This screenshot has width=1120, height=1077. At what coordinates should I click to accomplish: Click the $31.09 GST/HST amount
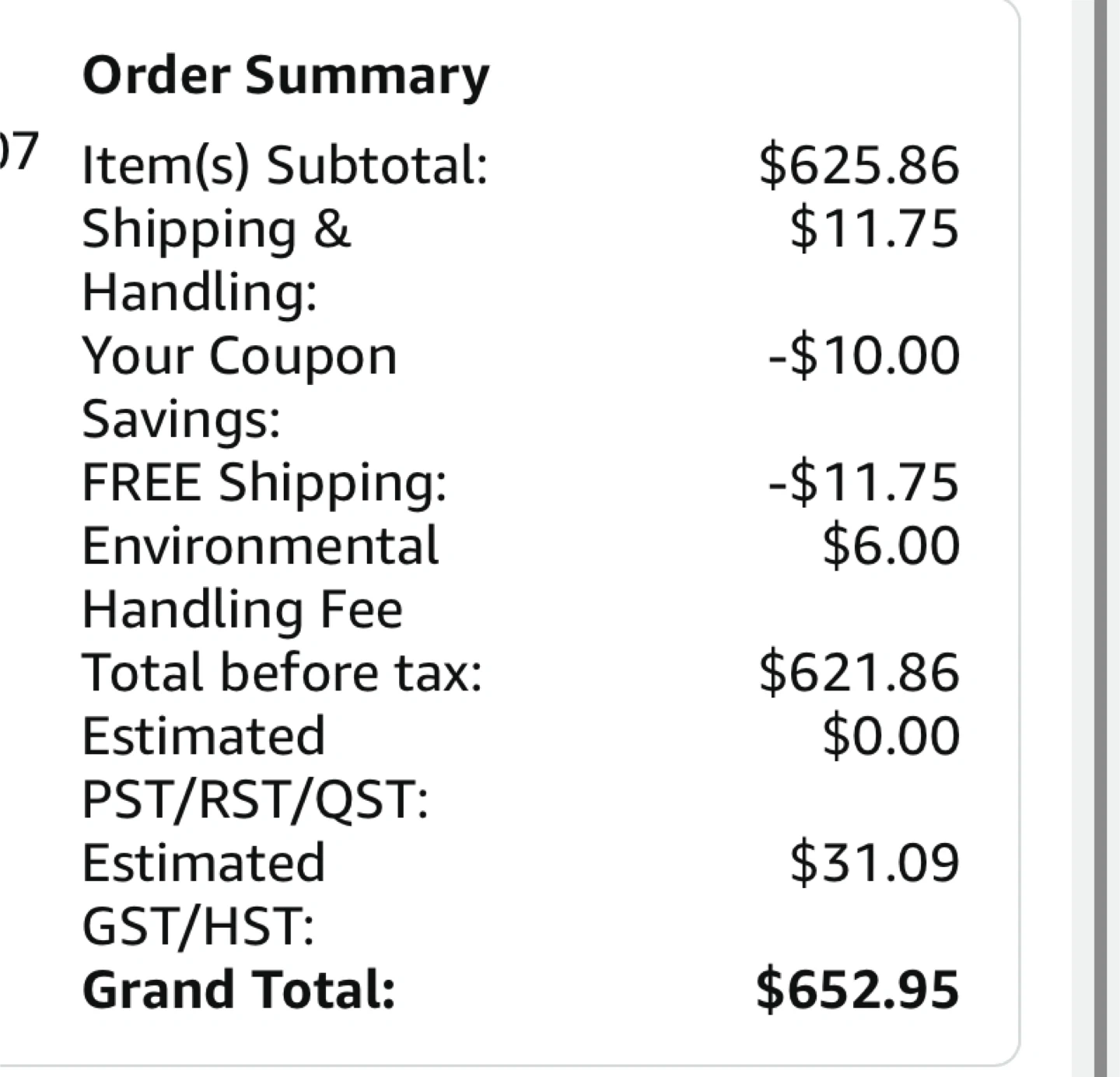coord(873,863)
